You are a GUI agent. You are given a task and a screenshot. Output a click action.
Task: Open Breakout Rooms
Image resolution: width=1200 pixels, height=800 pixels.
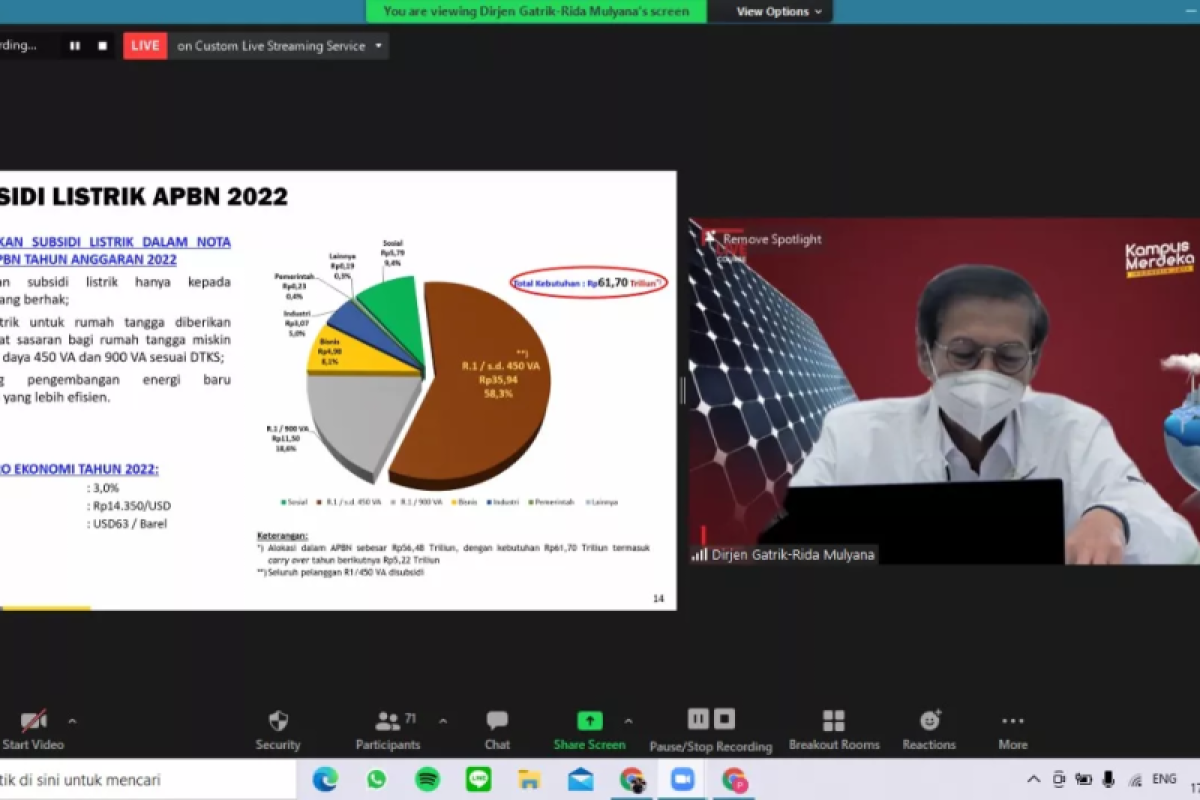[834, 721]
